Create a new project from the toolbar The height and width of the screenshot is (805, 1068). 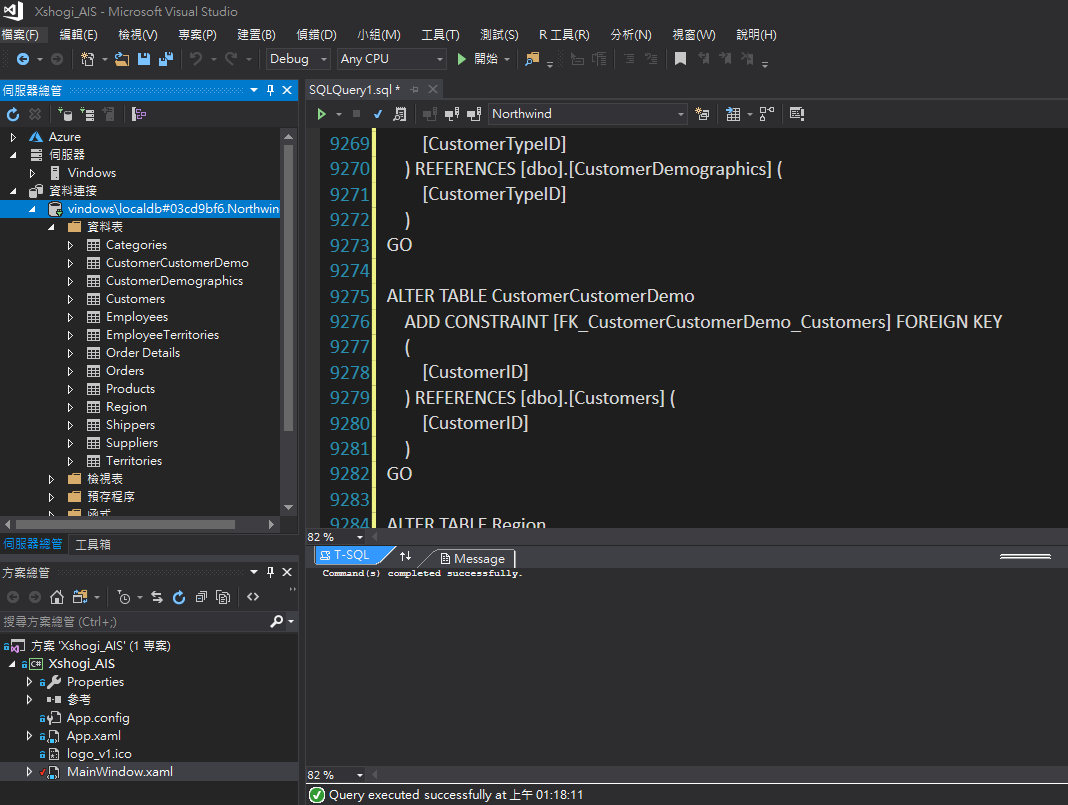point(87,59)
